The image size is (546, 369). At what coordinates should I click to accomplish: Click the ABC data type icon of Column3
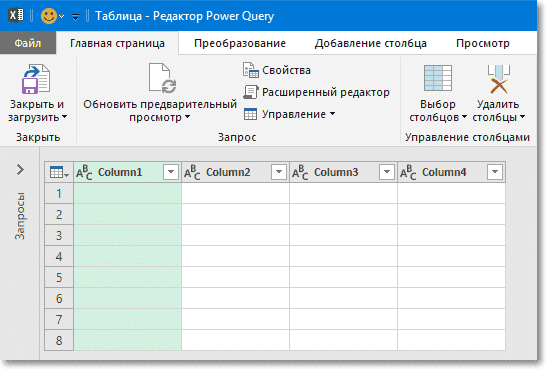tap(300, 172)
